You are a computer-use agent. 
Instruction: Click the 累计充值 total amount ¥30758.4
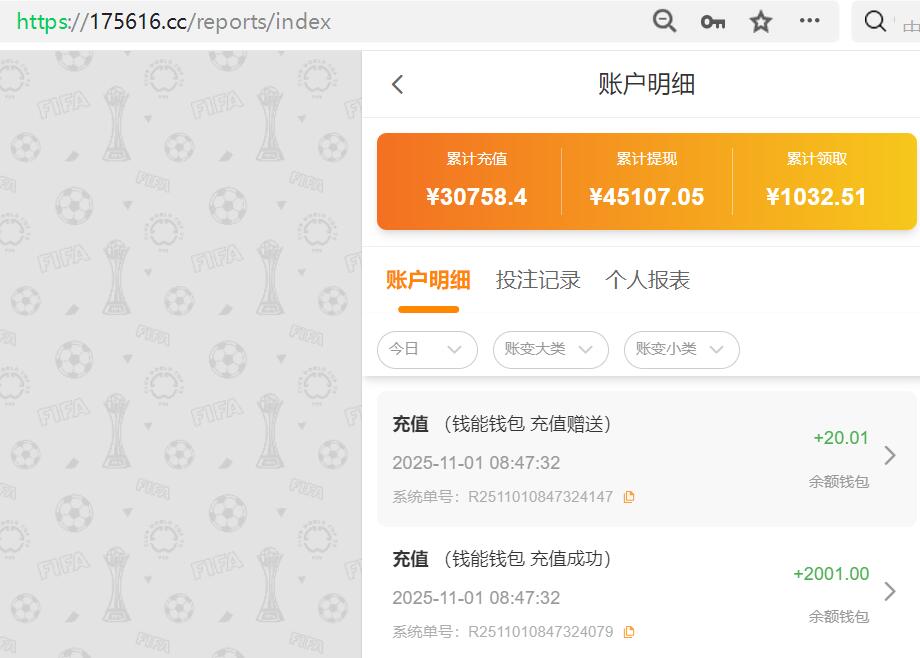[x=477, y=197]
